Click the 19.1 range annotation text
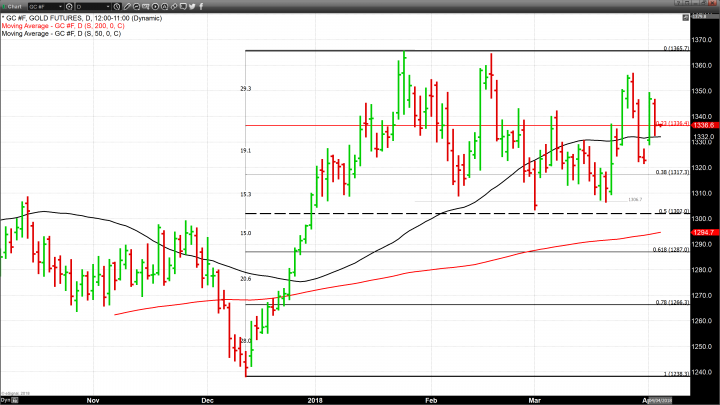 pyautogui.click(x=246, y=151)
